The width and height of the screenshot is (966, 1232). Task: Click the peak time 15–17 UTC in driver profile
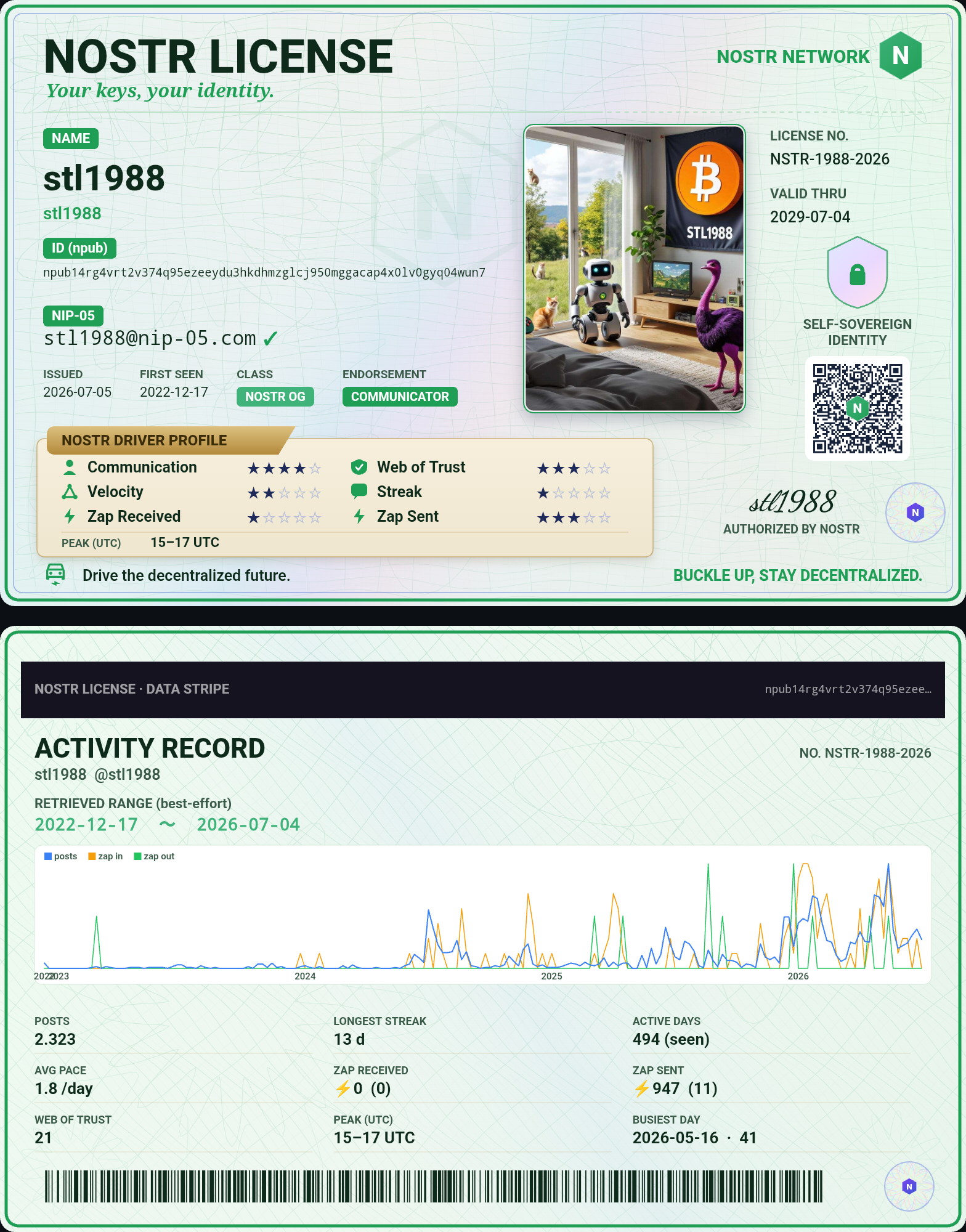pos(185,543)
